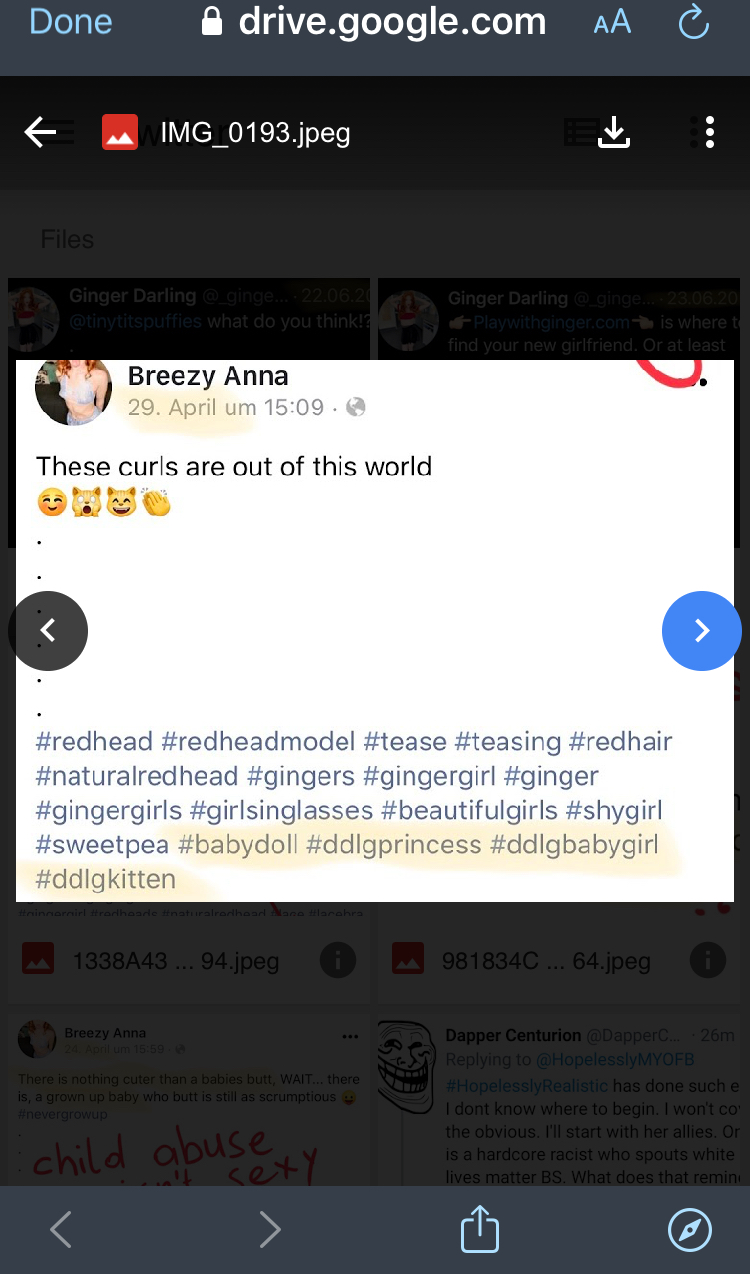Image resolution: width=750 pixels, height=1274 pixels.
Task: Tap the IMG_0193.jpeg file title
Action: pyautogui.click(x=255, y=132)
